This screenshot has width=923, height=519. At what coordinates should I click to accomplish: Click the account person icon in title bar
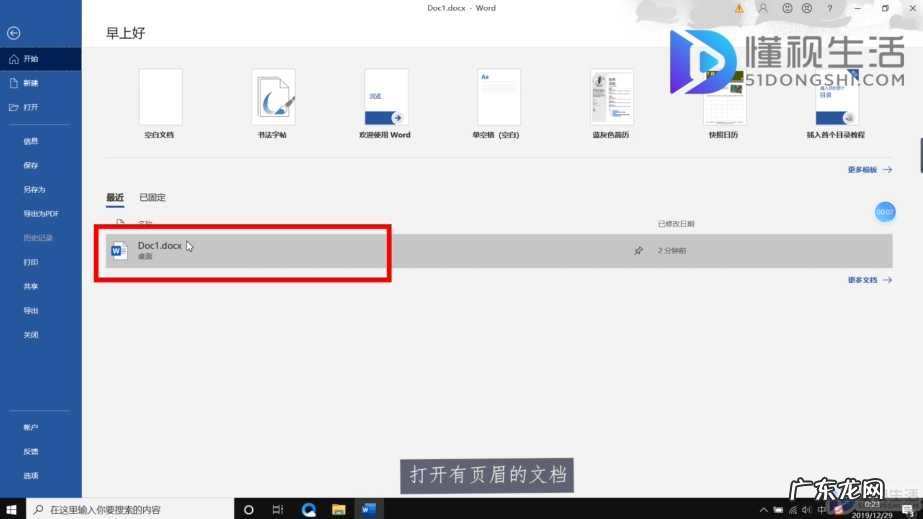(763, 8)
